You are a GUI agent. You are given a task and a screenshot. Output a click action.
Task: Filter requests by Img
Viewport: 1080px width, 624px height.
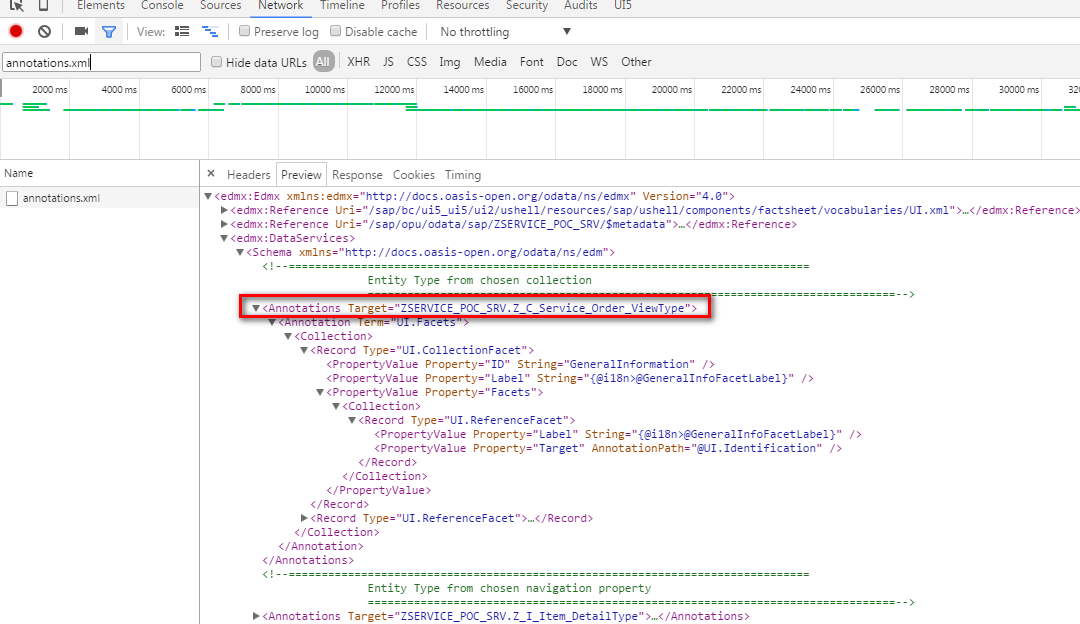450,62
